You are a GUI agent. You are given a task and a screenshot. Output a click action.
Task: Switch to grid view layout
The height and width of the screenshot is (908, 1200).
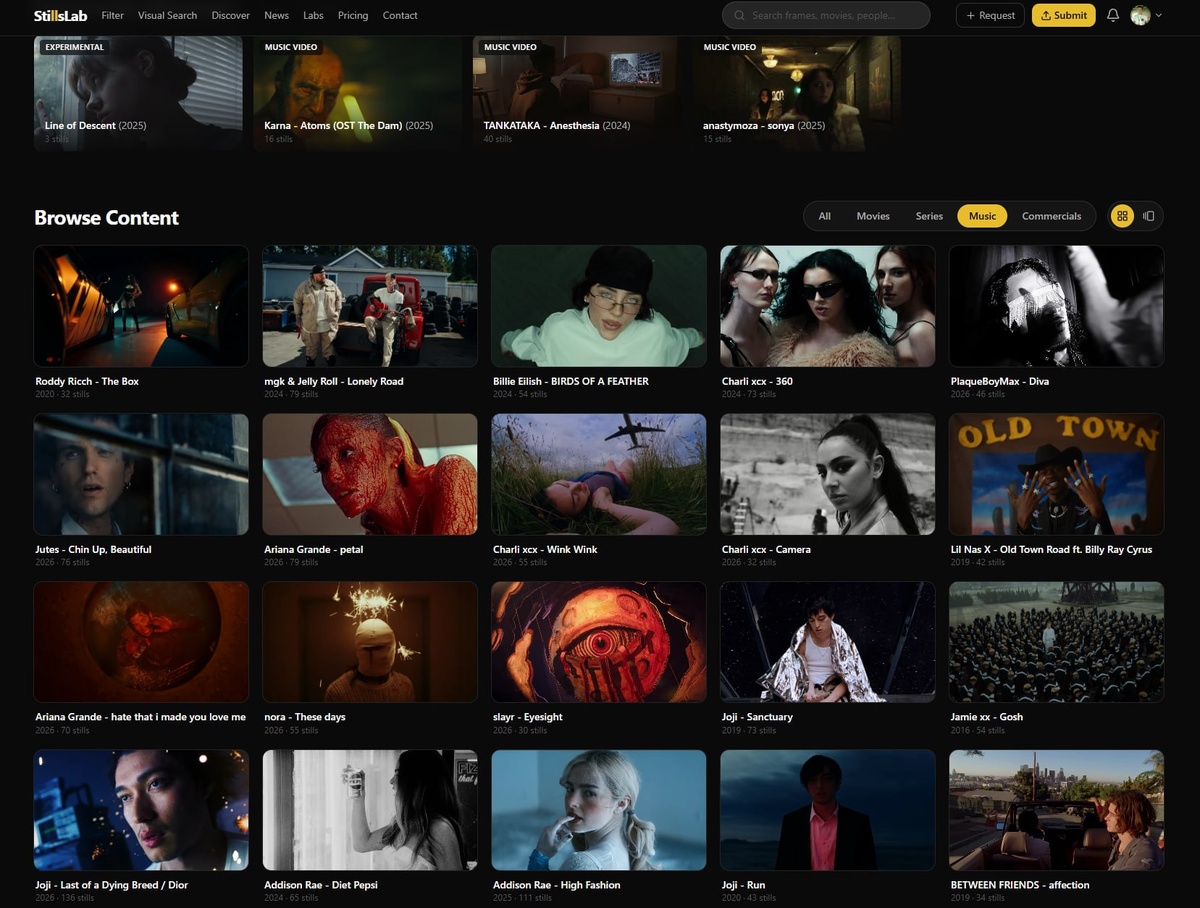click(1122, 216)
